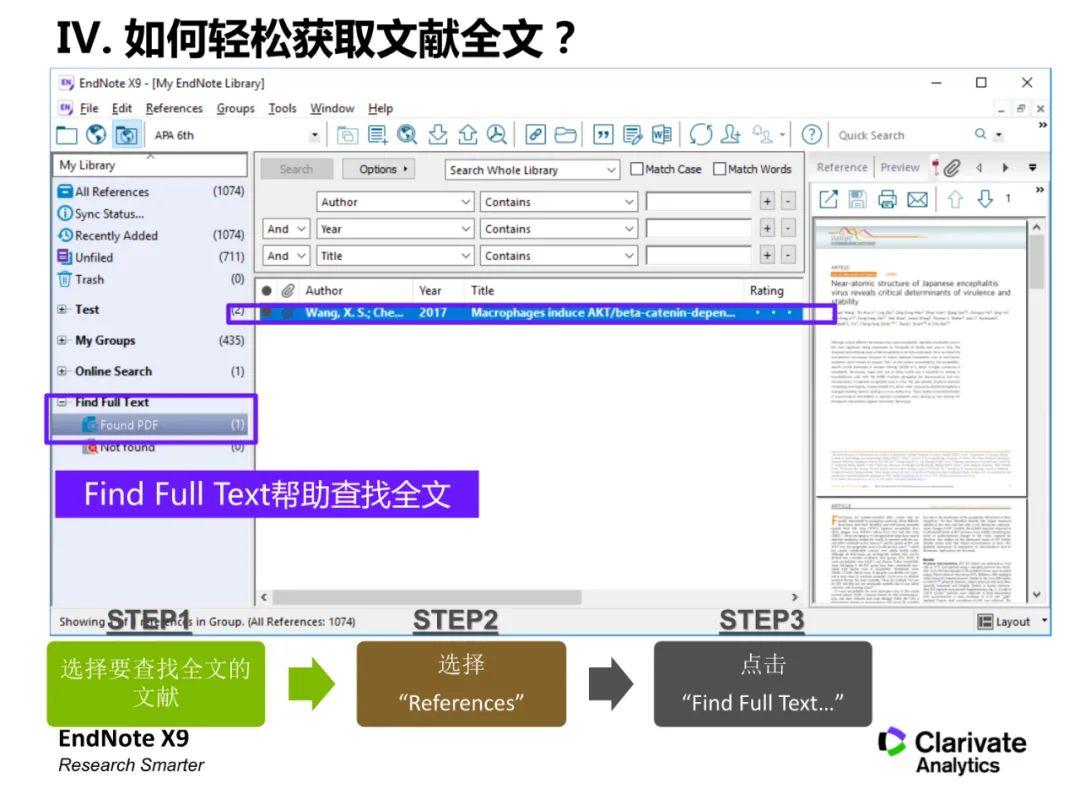This screenshot has height=810, width=1080.
Task: Email the PDF using the envelope icon
Action: pos(918,198)
